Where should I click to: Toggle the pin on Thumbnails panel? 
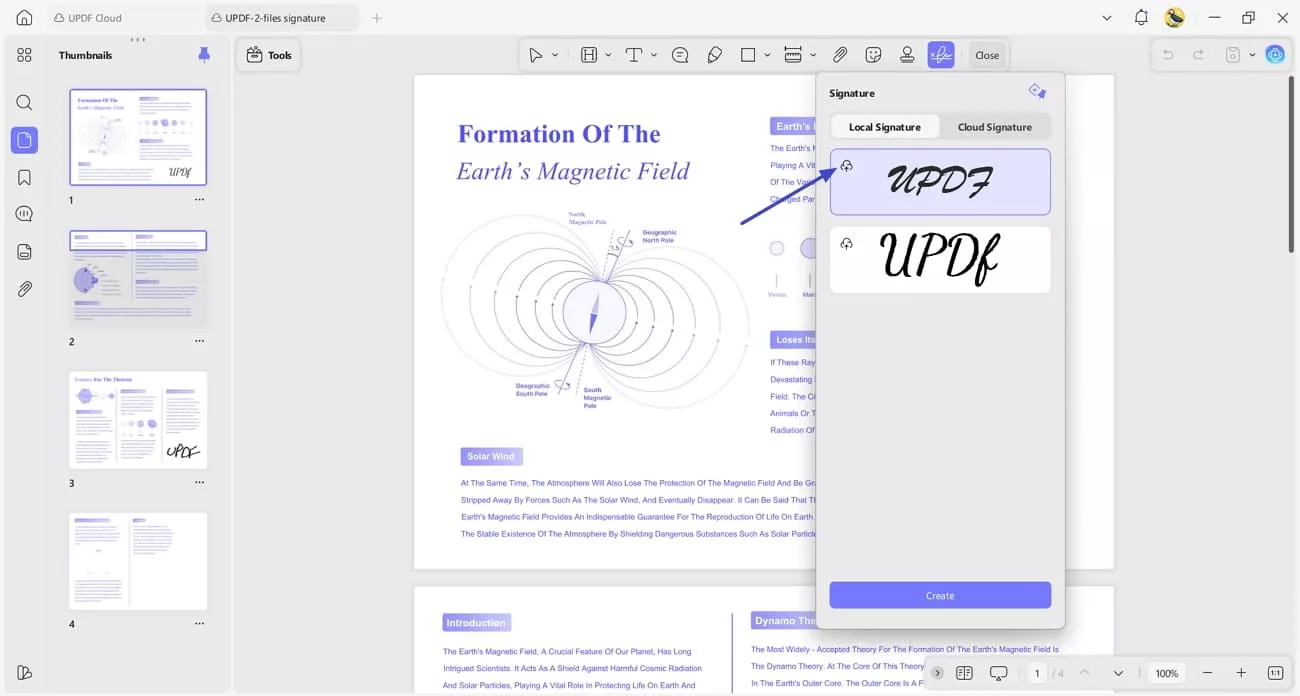(x=204, y=55)
